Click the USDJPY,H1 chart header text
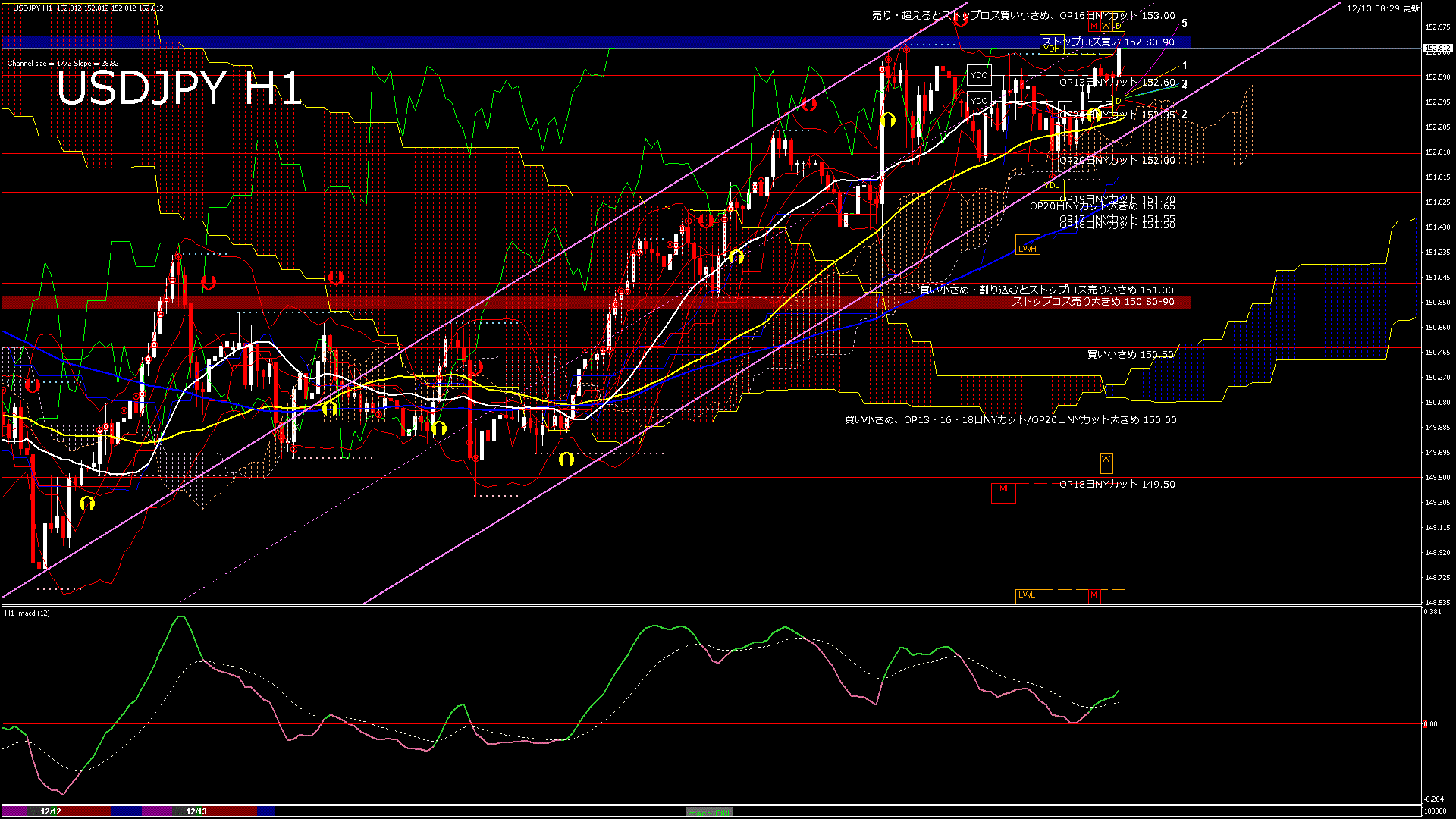Viewport: 1456px width, 819px height. [33, 8]
